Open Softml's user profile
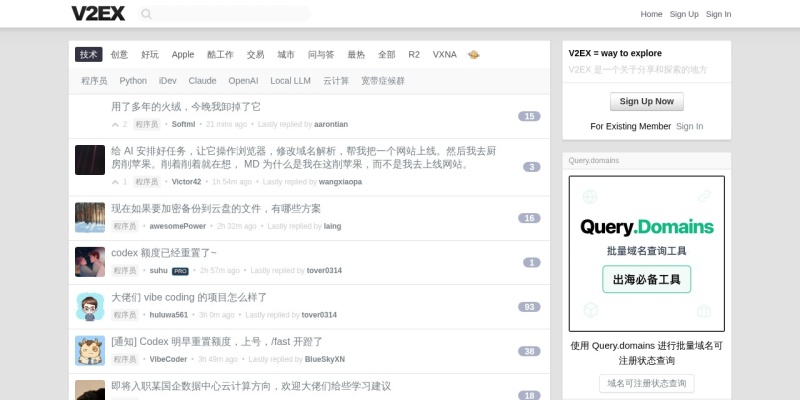 (x=183, y=124)
